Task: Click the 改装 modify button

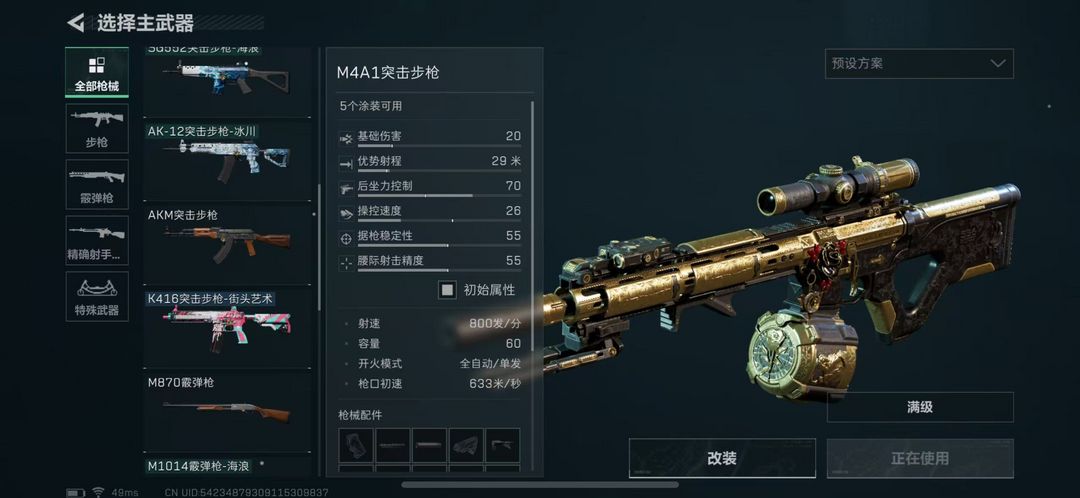Action: (x=722, y=458)
